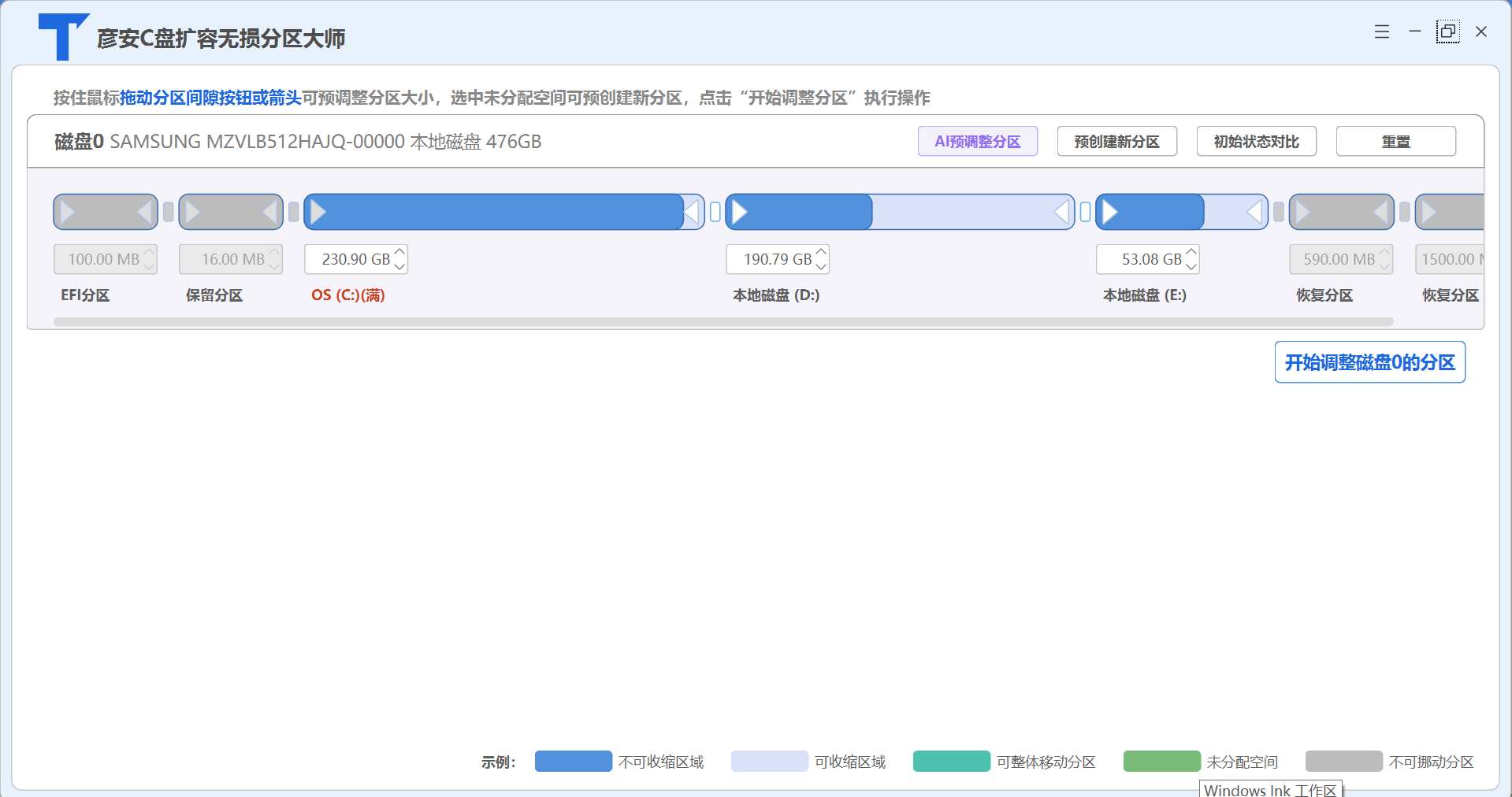Click gap button between C: and D: partitions

[x=715, y=212]
